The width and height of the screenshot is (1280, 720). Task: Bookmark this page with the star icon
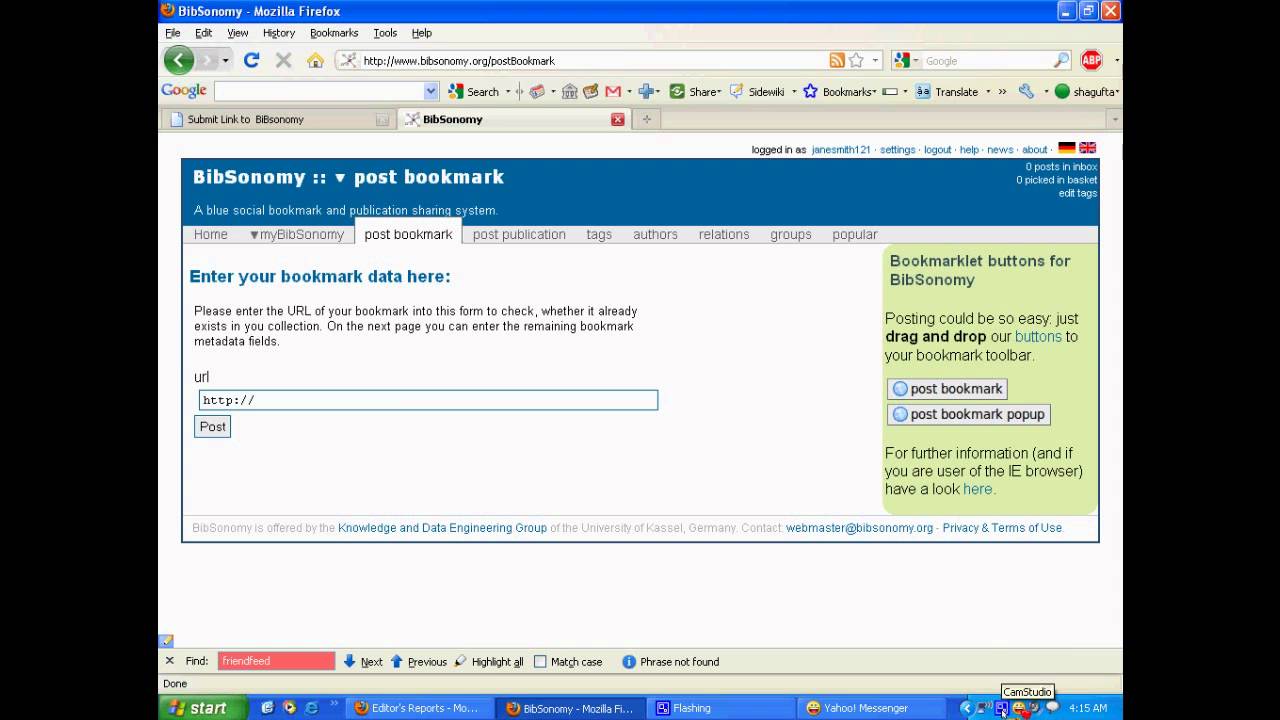(x=856, y=60)
